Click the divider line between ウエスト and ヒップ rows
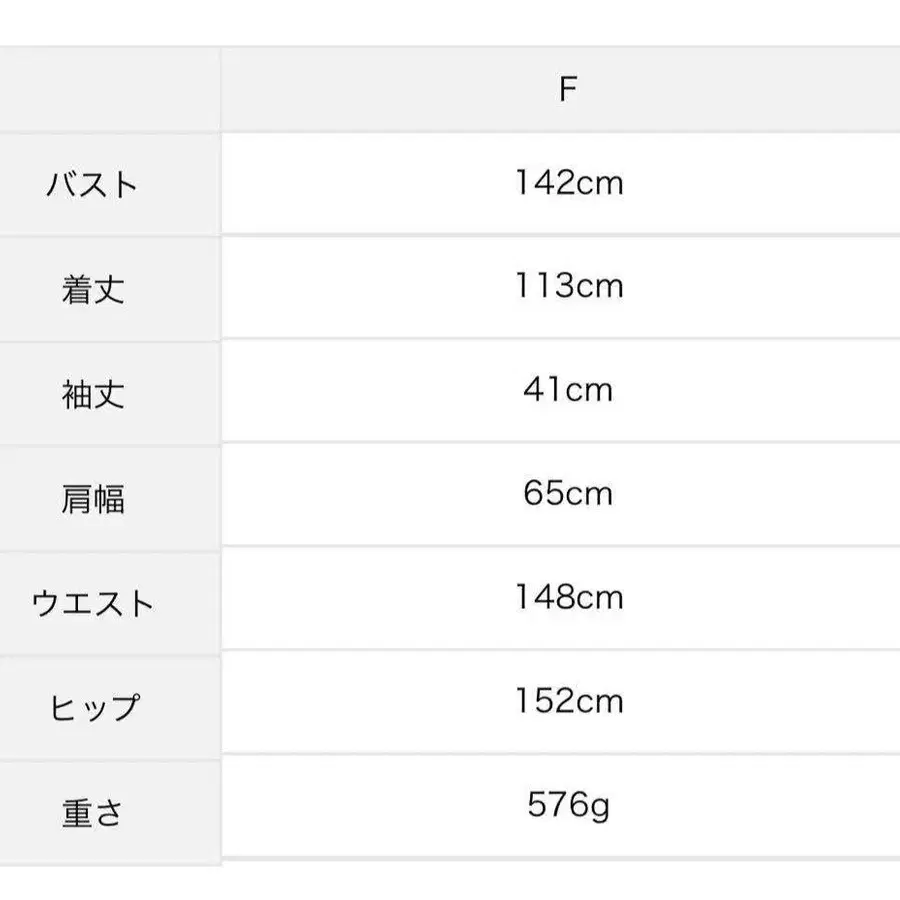 click(x=560, y=650)
